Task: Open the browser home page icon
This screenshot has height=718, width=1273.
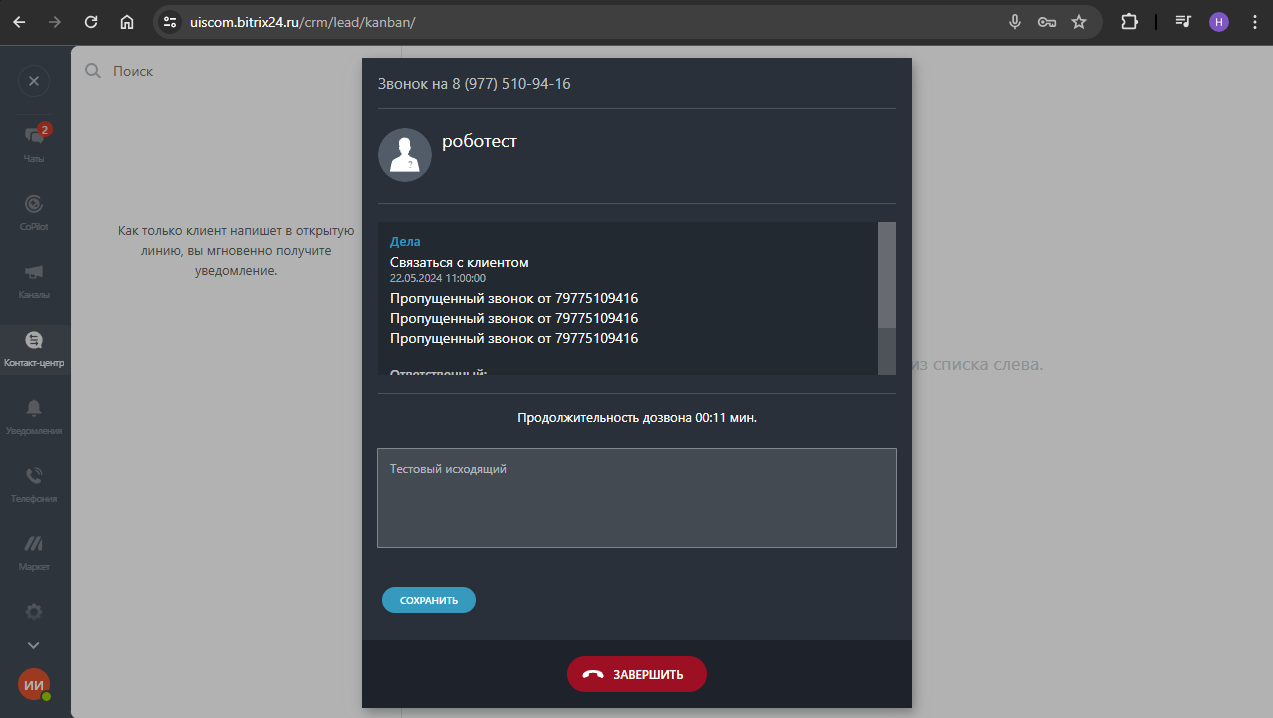Action: 126,22
